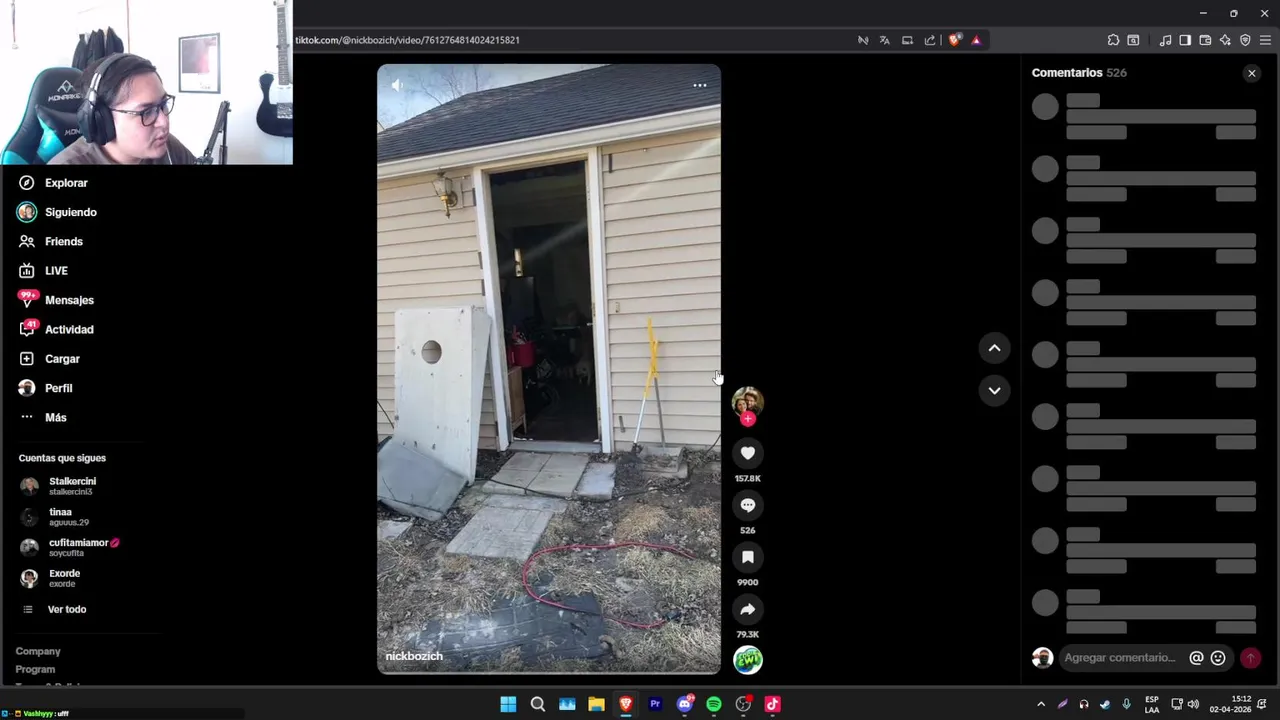Open browser hamburger main menu
Viewport: 1280px width, 720px height.
[1265, 40]
